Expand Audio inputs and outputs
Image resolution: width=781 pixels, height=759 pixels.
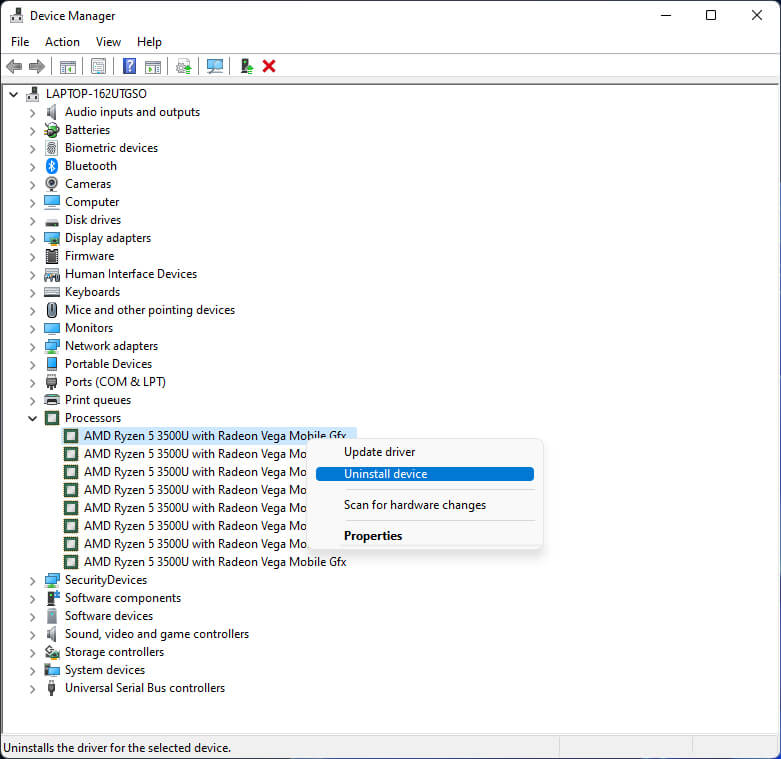[x=32, y=113]
